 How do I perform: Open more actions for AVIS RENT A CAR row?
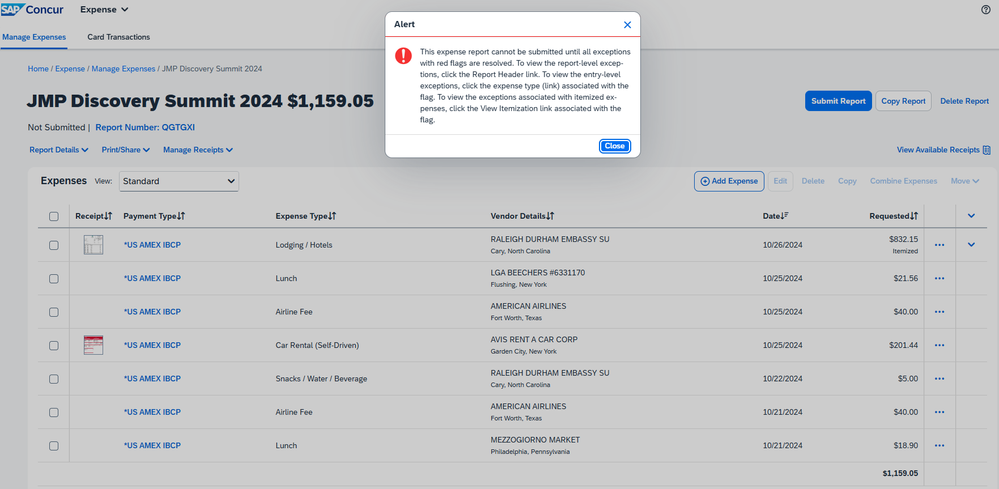[x=939, y=345]
